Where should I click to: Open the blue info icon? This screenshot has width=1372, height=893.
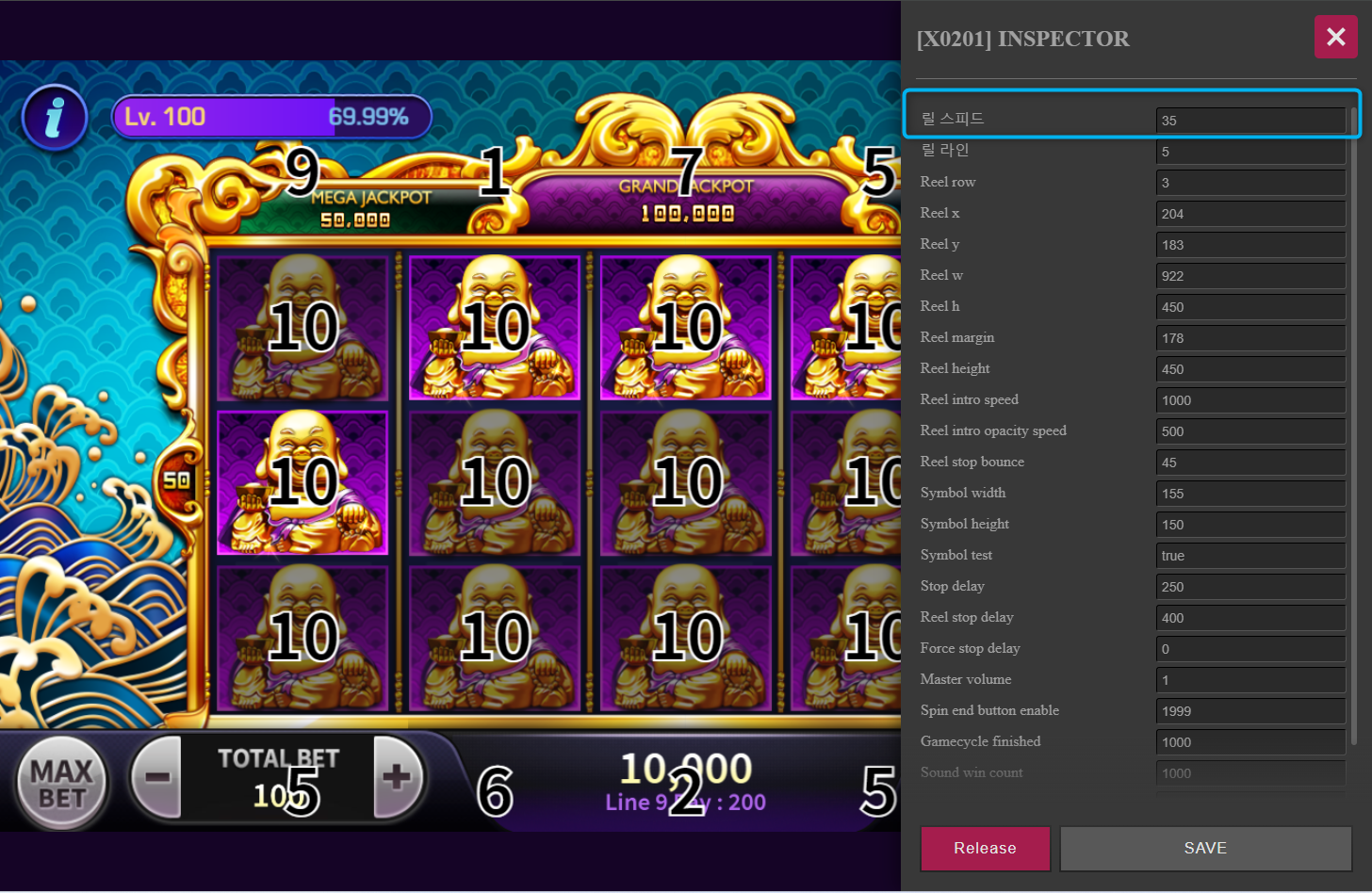(x=55, y=118)
